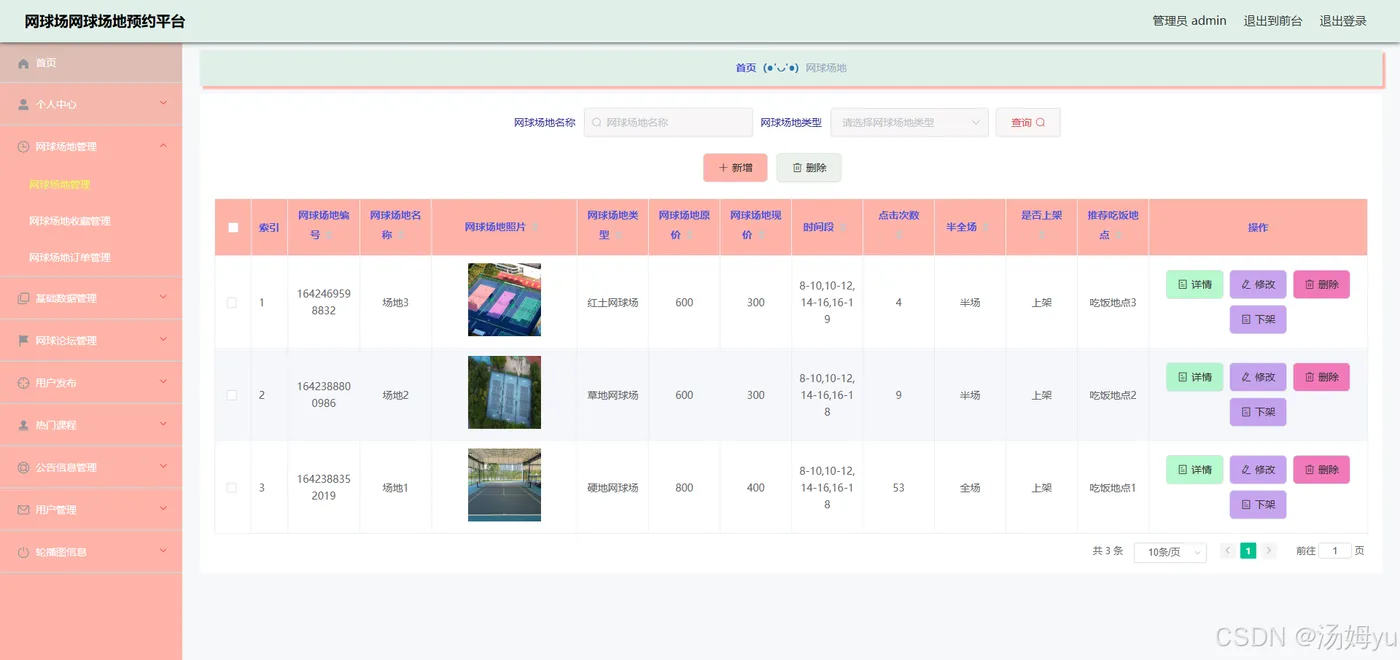Expand 热门课程 using its chevron
The width and height of the screenshot is (1400, 660).
click(163, 424)
